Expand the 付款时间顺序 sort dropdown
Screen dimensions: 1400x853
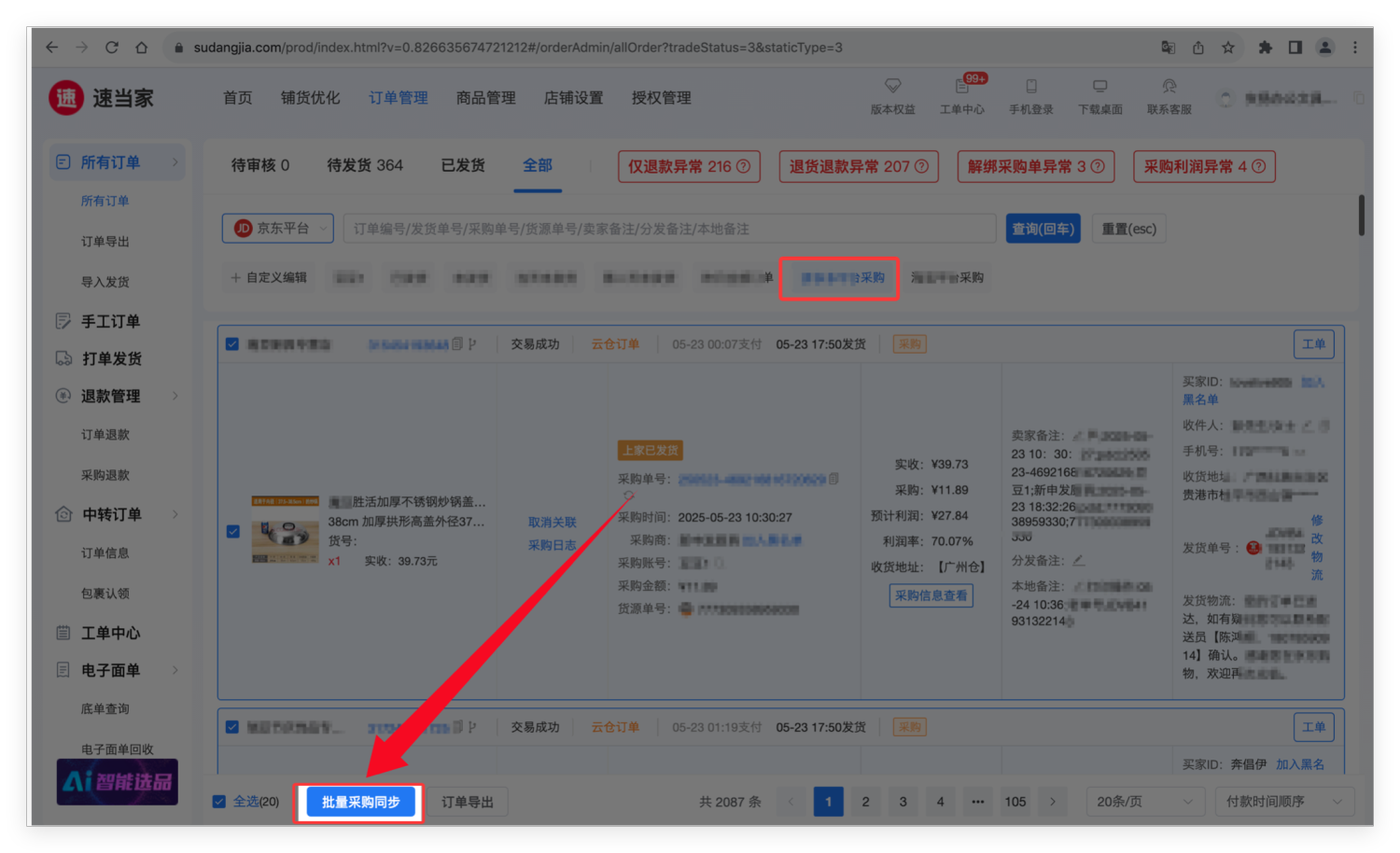(x=1284, y=802)
